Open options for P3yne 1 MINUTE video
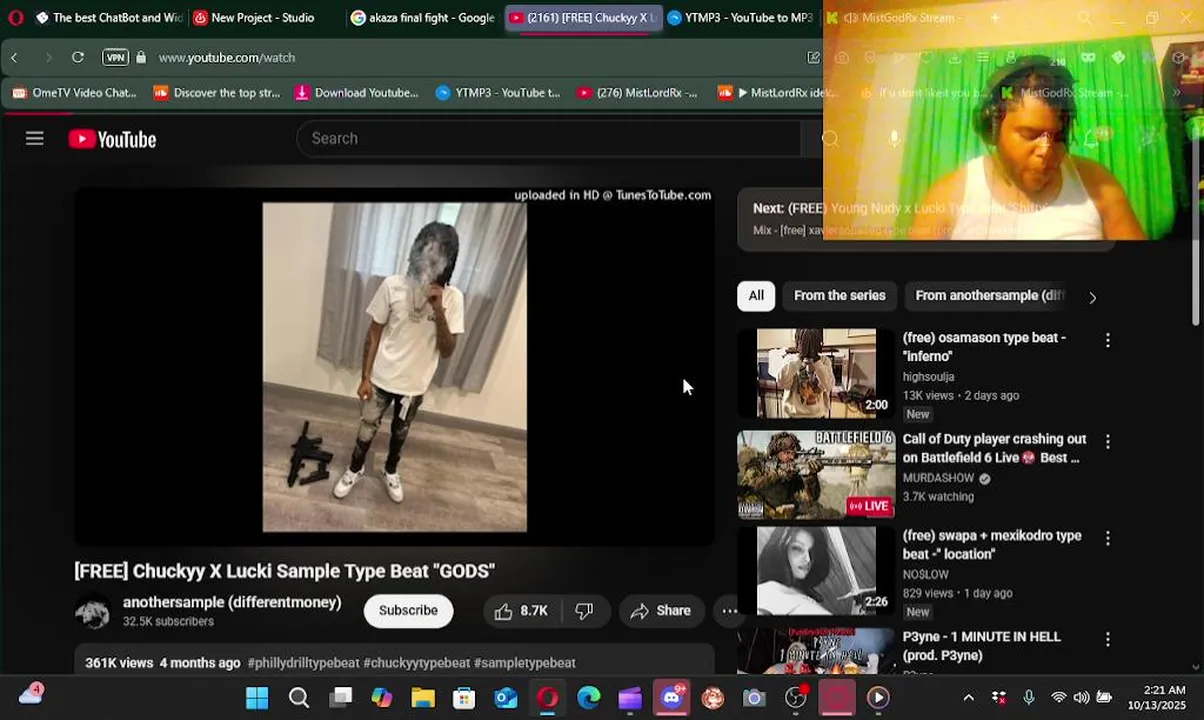1204x720 pixels. pos(1107,638)
